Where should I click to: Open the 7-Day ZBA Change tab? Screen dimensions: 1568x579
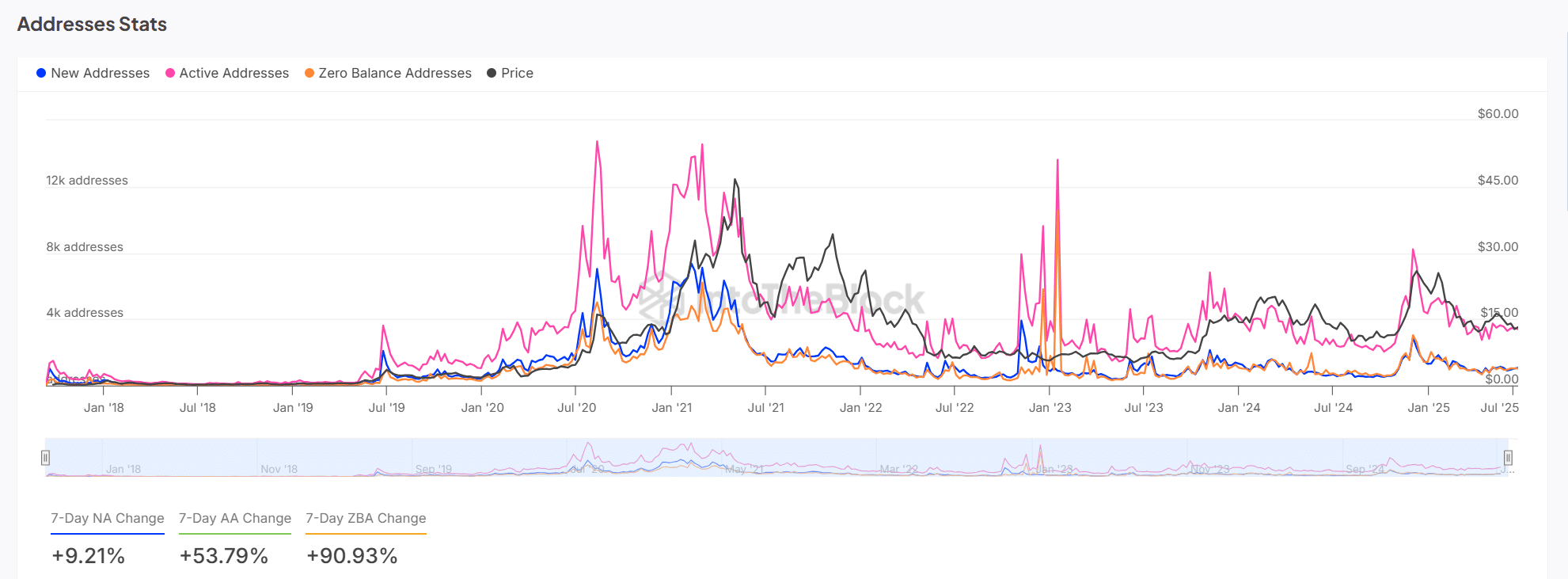coord(366,518)
